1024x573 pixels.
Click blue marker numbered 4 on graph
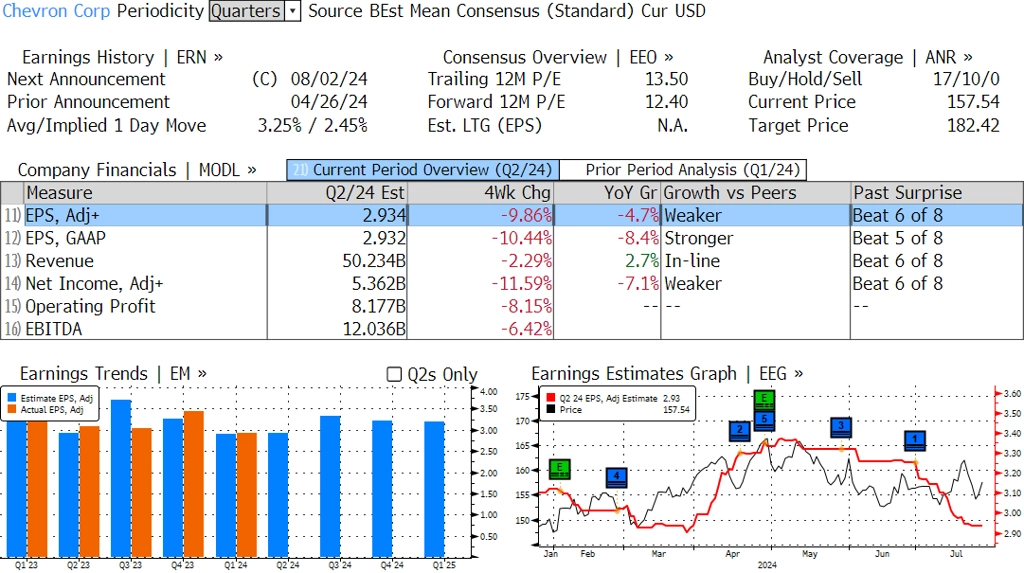pyautogui.click(x=616, y=478)
